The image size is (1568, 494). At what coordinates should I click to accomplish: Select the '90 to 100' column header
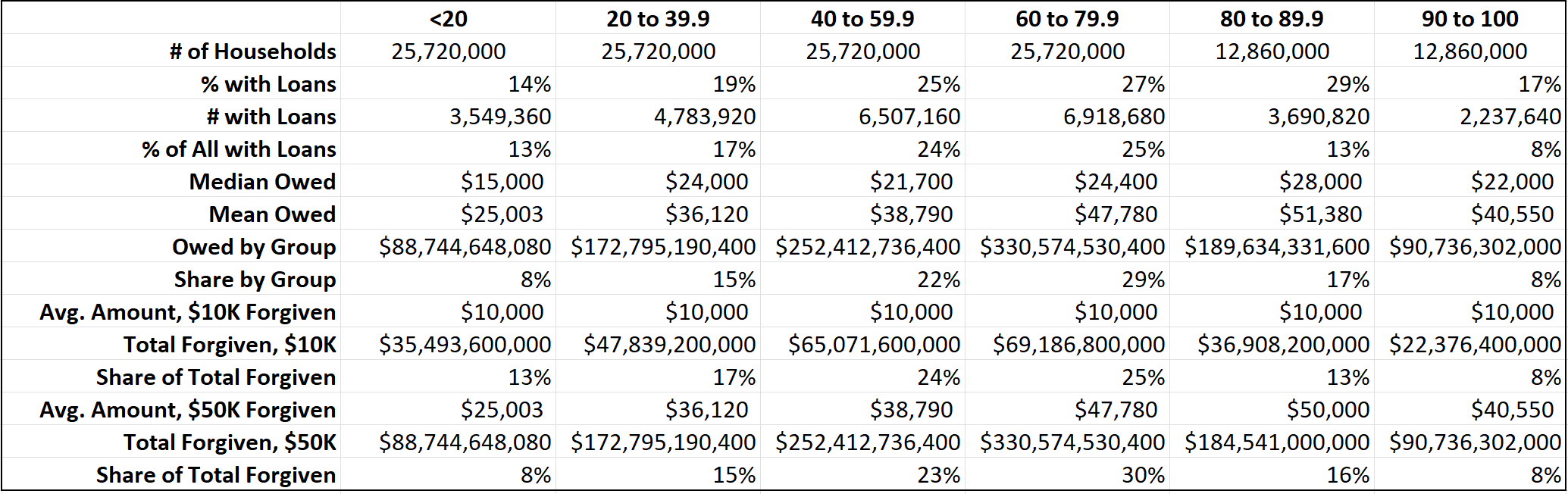click(x=1469, y=19)
